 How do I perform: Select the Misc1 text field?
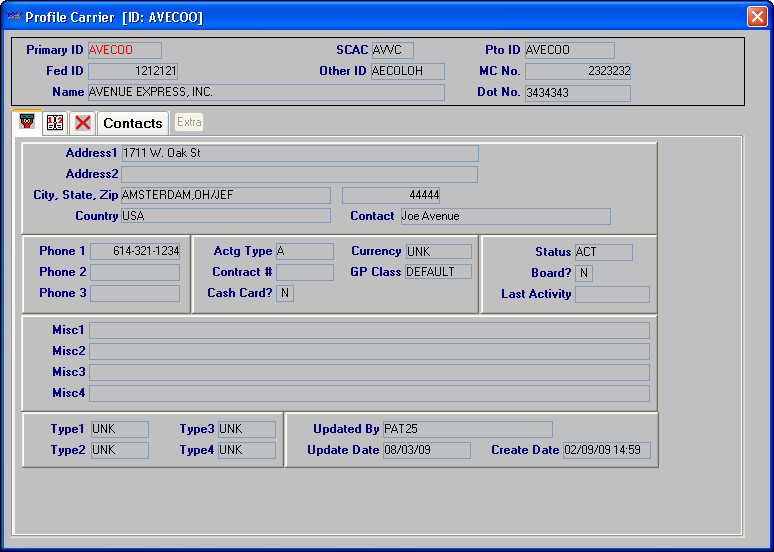[369, 330]
